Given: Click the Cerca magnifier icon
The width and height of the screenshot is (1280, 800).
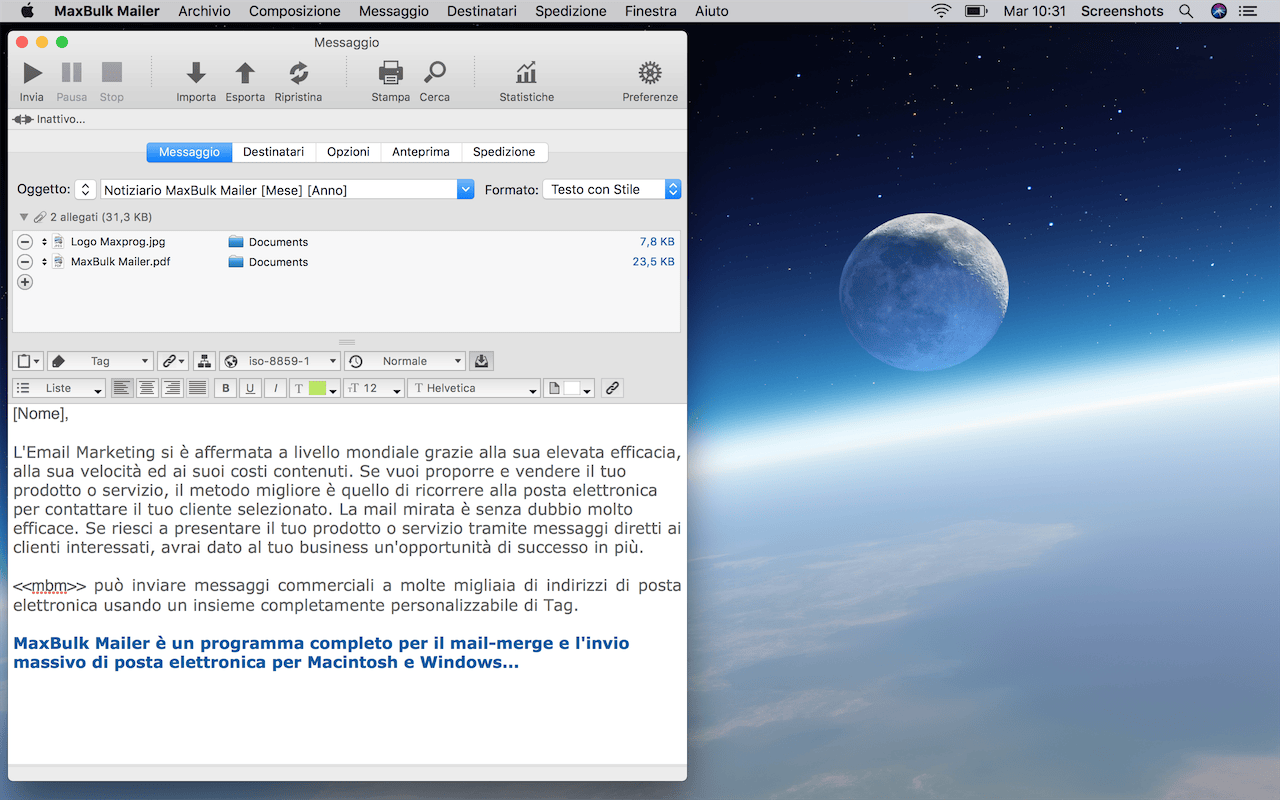Looking at the screenshot, I should tap(434, 73).
